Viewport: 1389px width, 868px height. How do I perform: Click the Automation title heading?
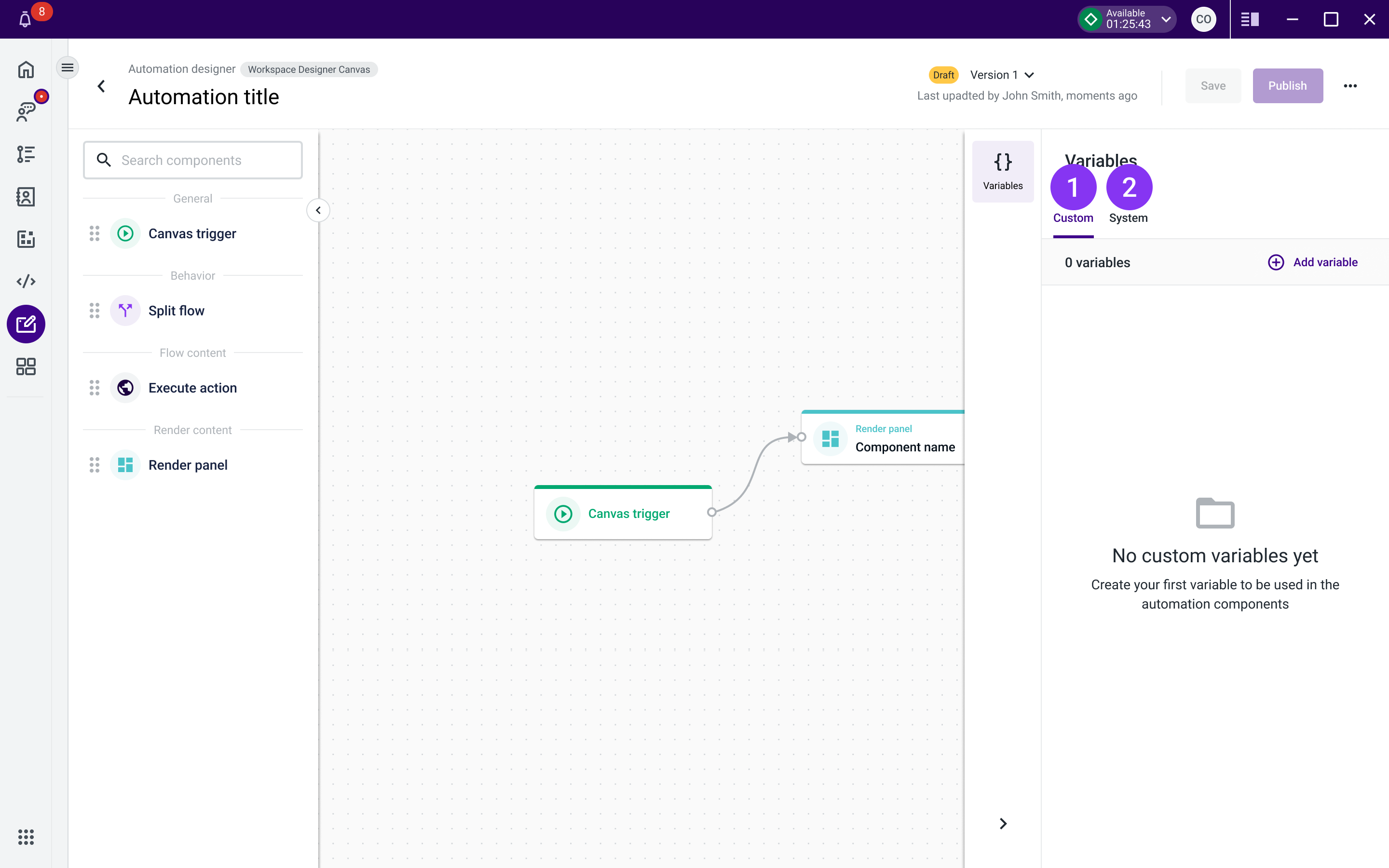(x=204, y=97)
